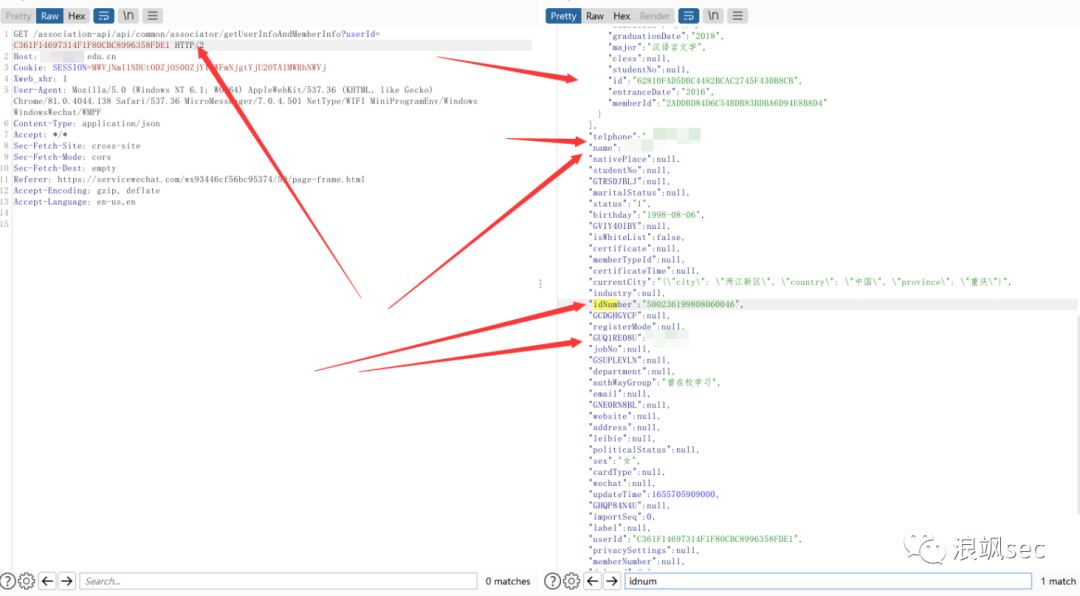The image size is (1080, 596).
Task: Click the Content-Type application/json header
Action: point(86,123)
